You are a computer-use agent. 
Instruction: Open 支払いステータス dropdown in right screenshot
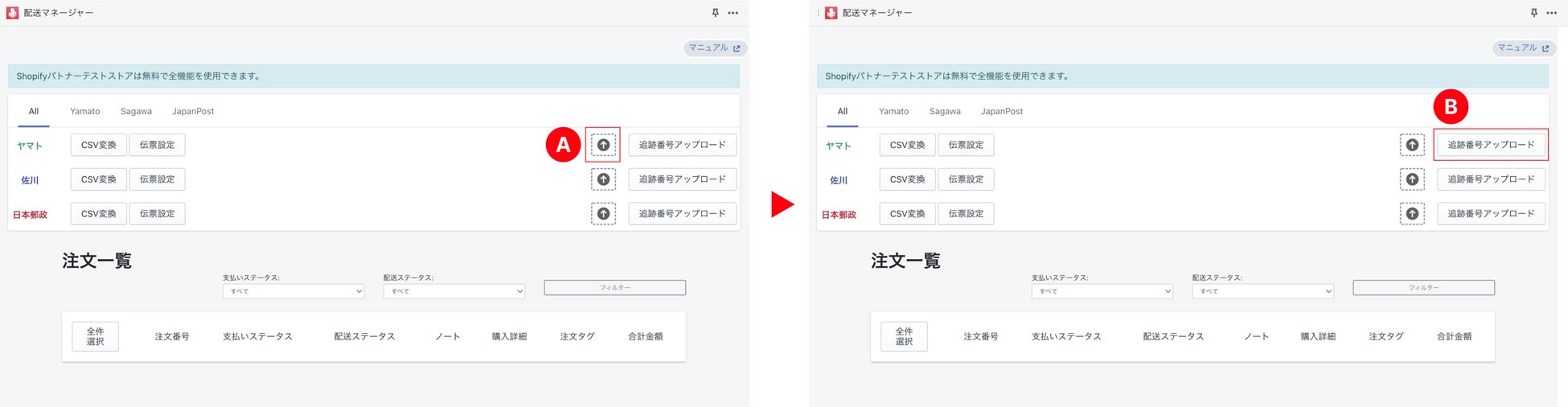[1102, 291]
